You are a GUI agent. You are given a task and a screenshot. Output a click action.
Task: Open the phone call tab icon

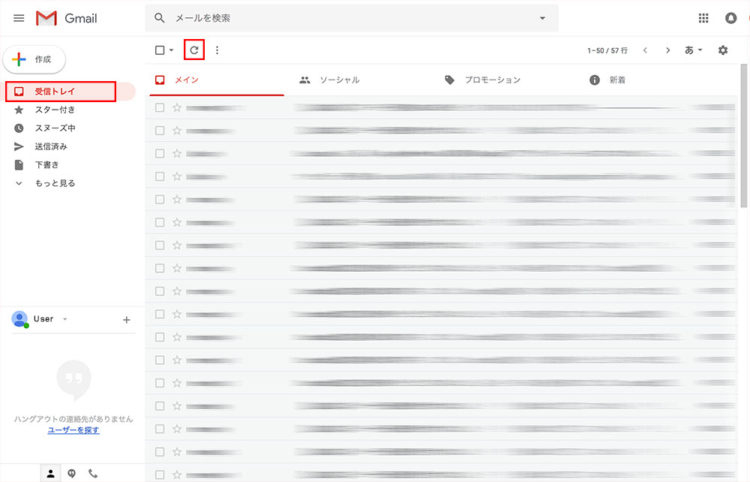93,473
